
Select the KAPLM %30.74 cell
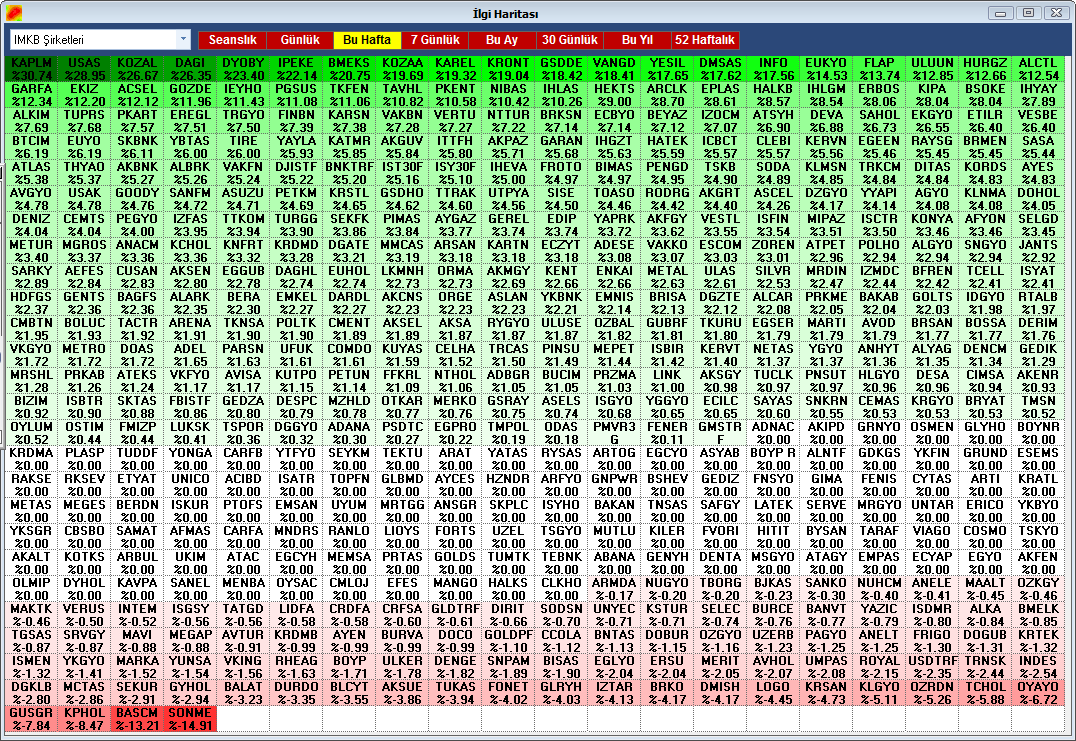click(32, 69)
